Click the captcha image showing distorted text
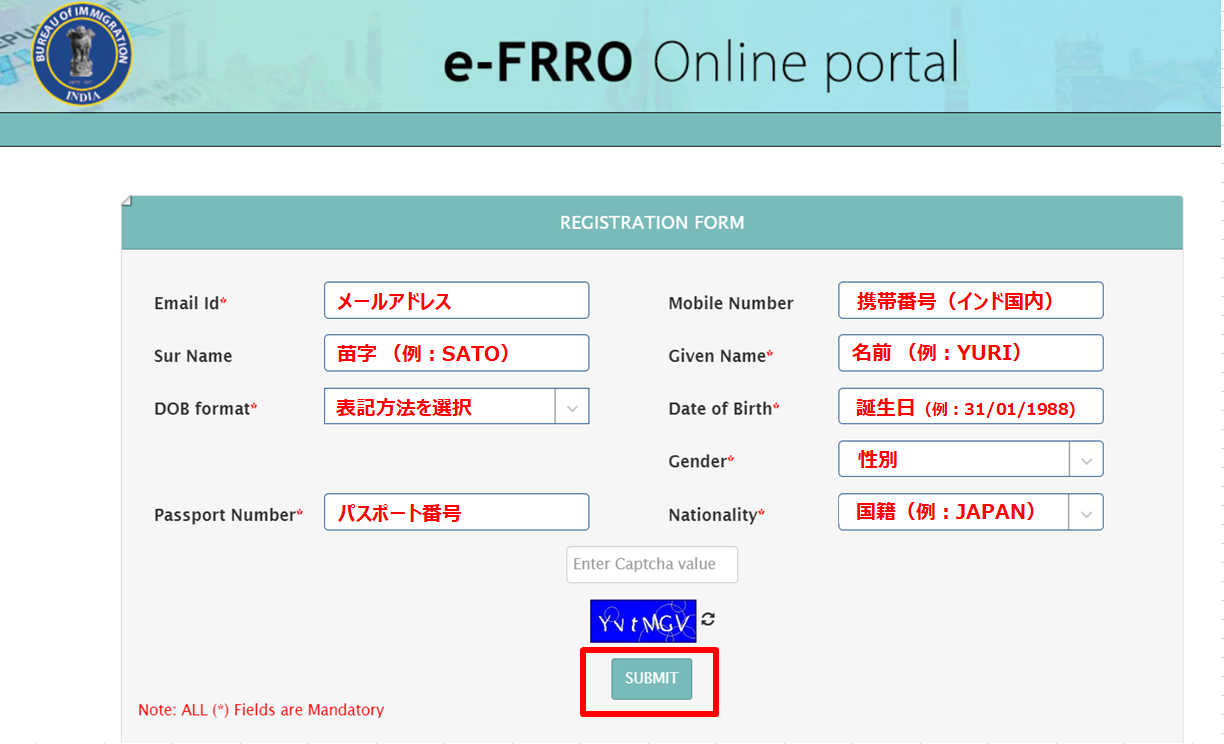This screenshot has height=744, width=1224. 642,620
